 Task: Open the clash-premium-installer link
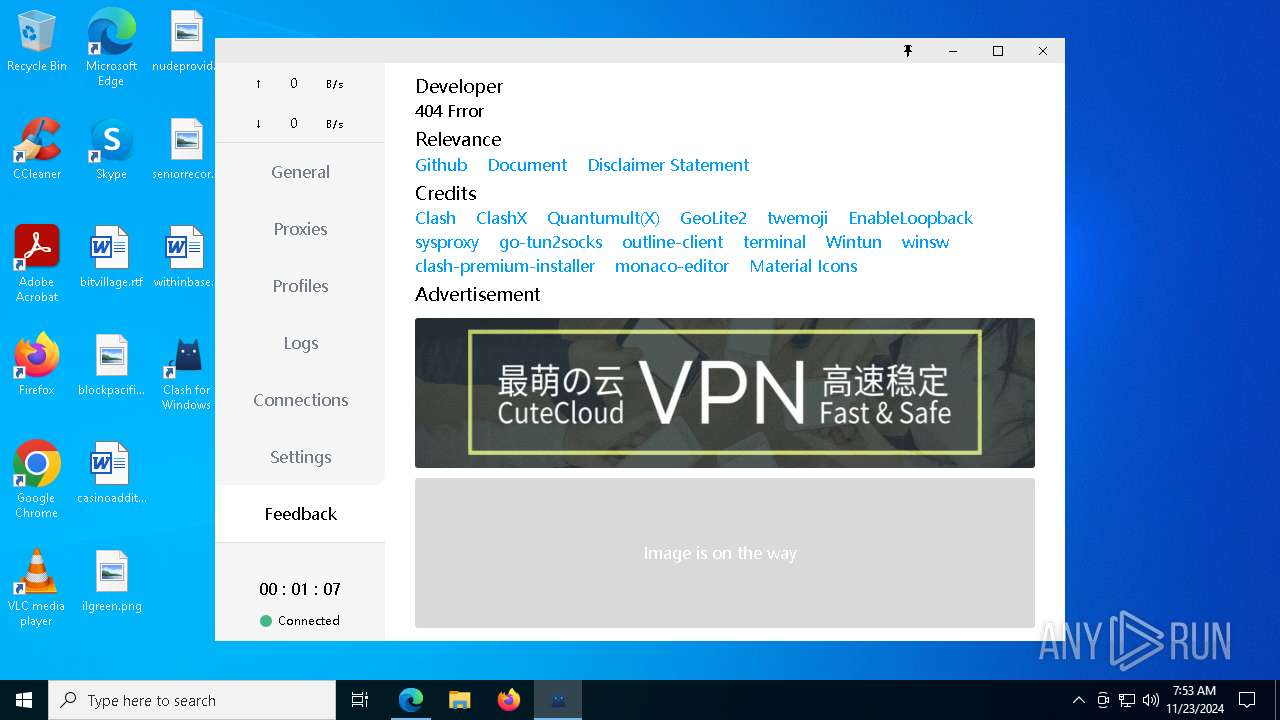tap(505, 266)
